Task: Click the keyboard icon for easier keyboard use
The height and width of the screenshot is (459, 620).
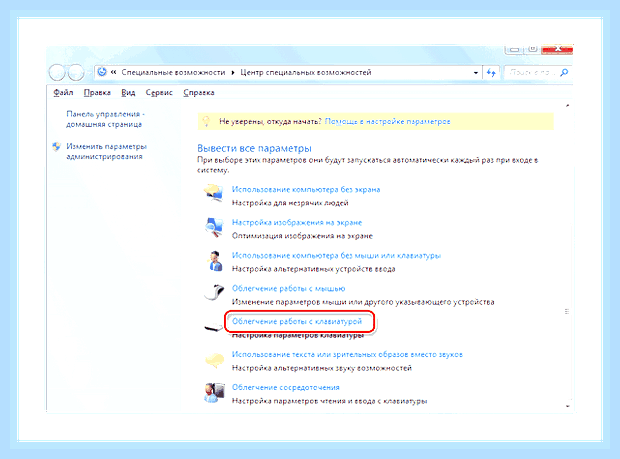Action: pos(213,327)
